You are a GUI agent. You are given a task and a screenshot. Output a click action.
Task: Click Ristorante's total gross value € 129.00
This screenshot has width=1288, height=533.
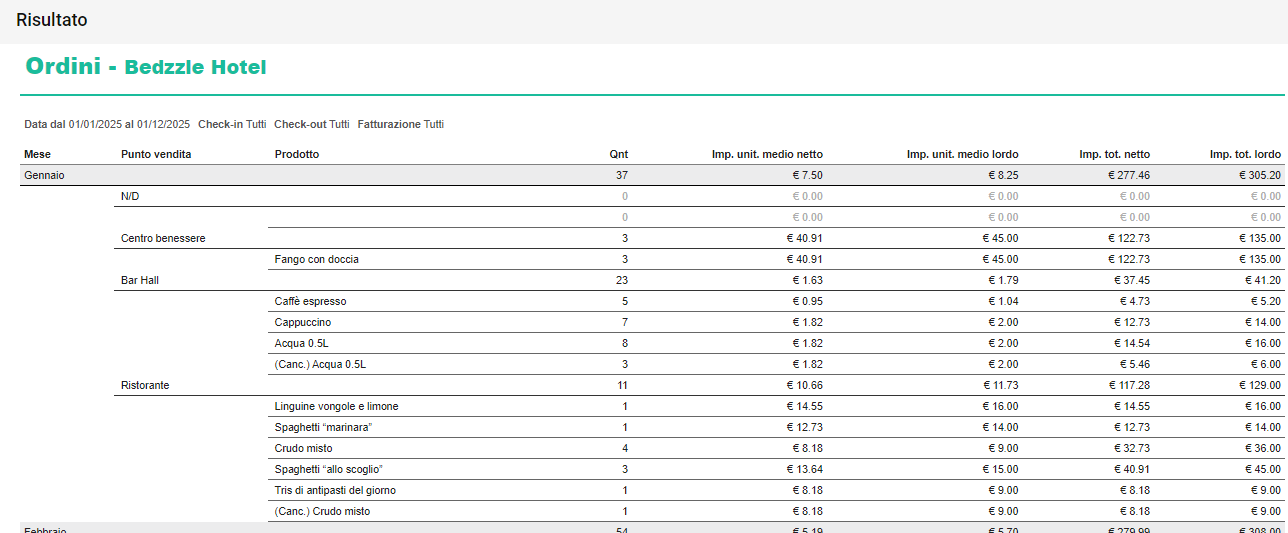pyautogui.click(x=1259, y=385)
